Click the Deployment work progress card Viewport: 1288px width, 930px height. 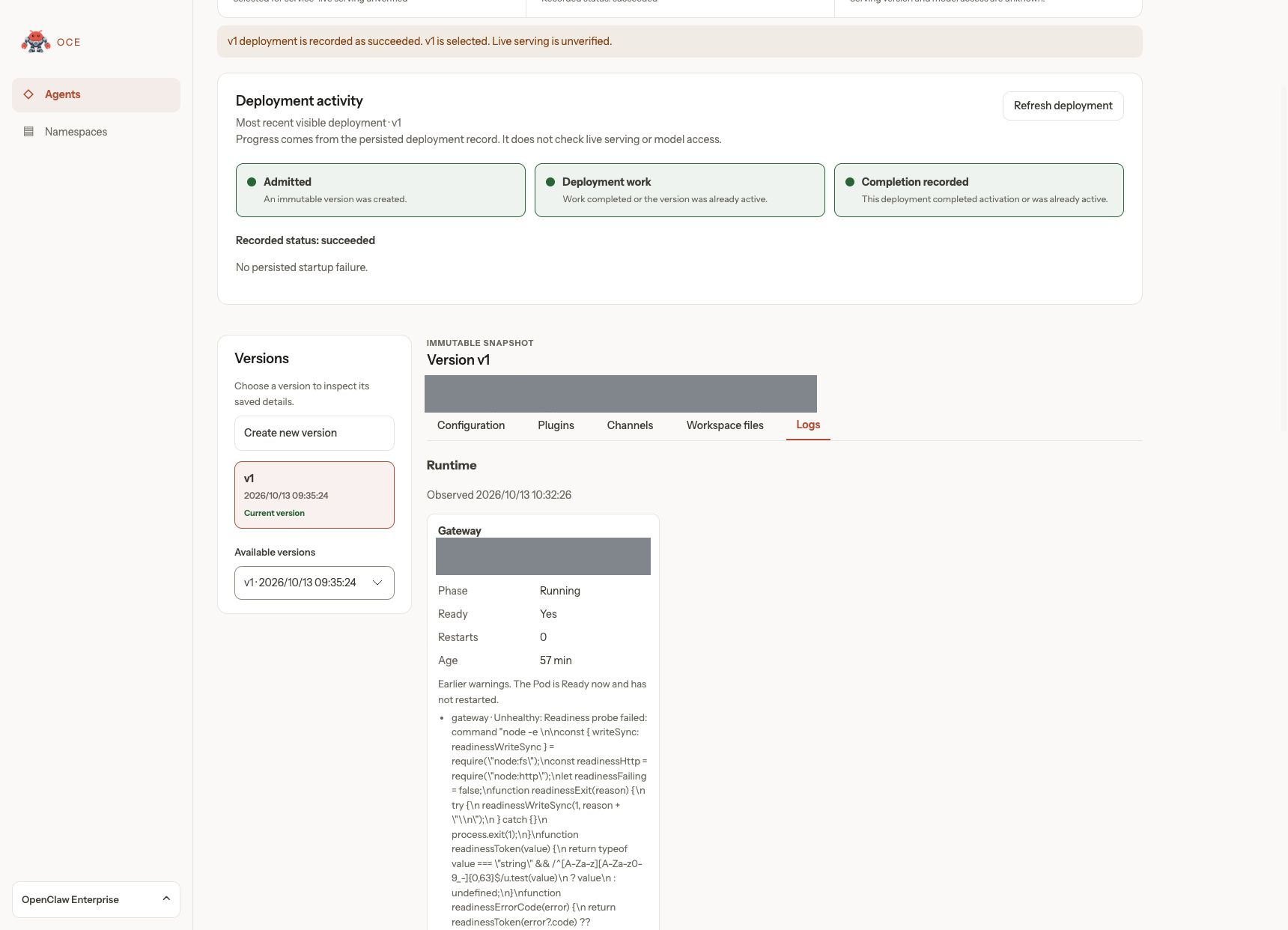680,190
